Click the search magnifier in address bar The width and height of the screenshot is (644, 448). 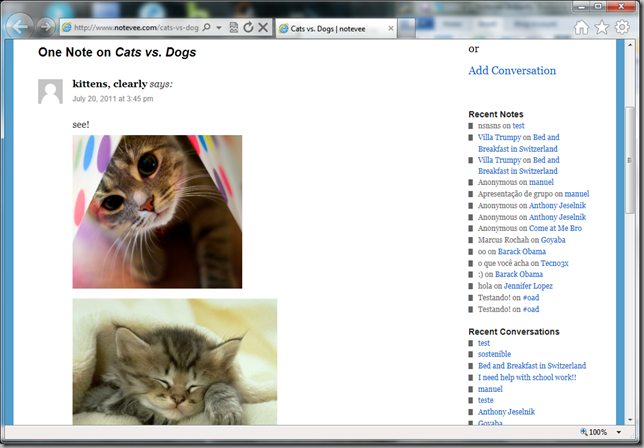(205, 28)
